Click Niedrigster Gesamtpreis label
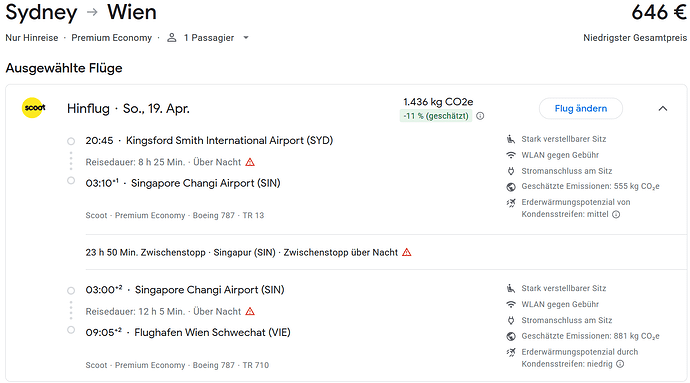690x383 pixels. [635, 38]
